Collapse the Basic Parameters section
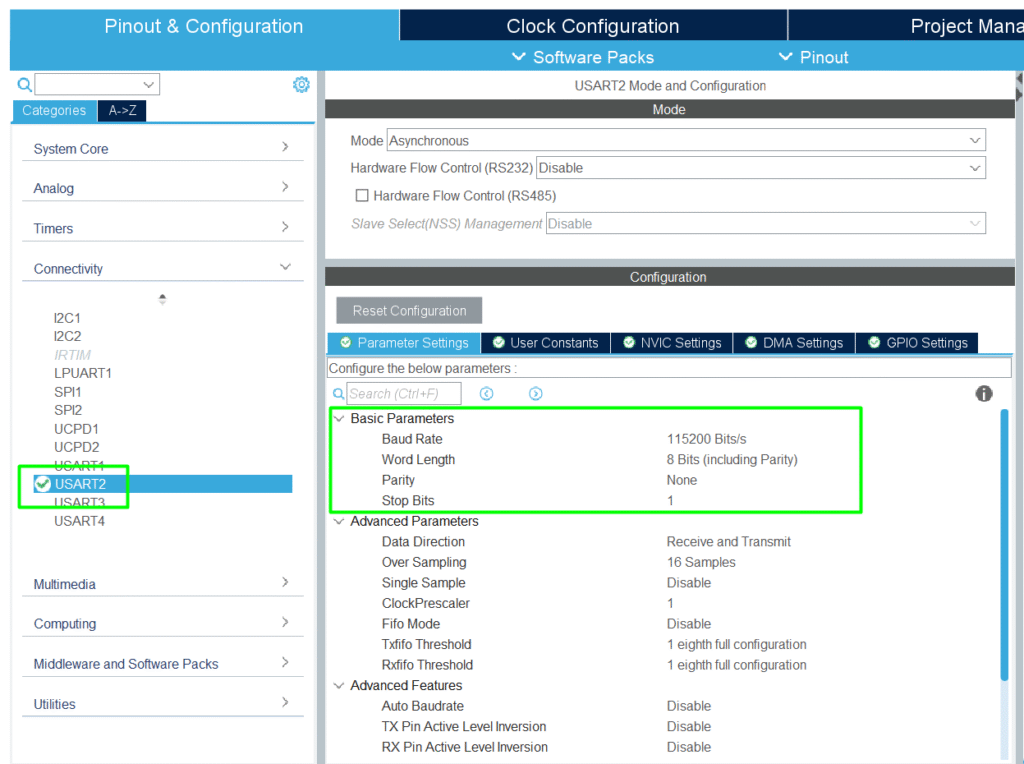 [x=339, y=419]
